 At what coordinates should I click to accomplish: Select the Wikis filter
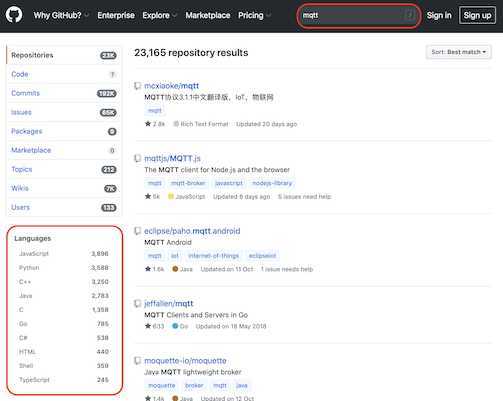click(x=64, y=188)
